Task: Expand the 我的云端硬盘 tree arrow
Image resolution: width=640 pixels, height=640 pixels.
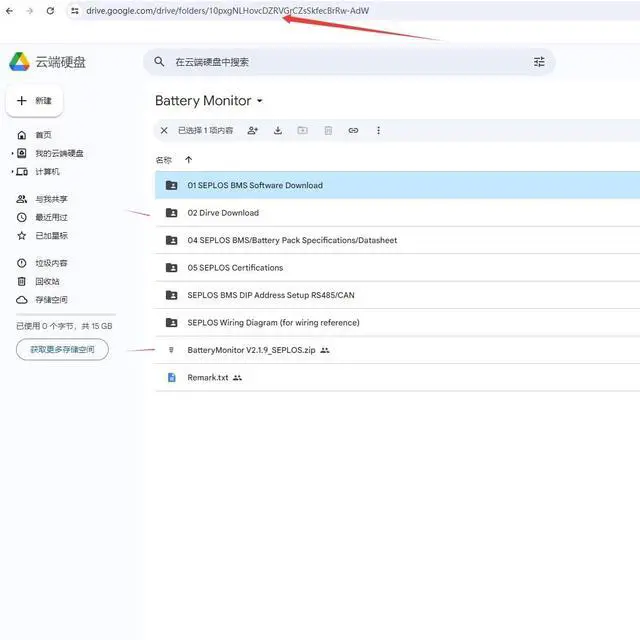Action: [x=12, y=154]
